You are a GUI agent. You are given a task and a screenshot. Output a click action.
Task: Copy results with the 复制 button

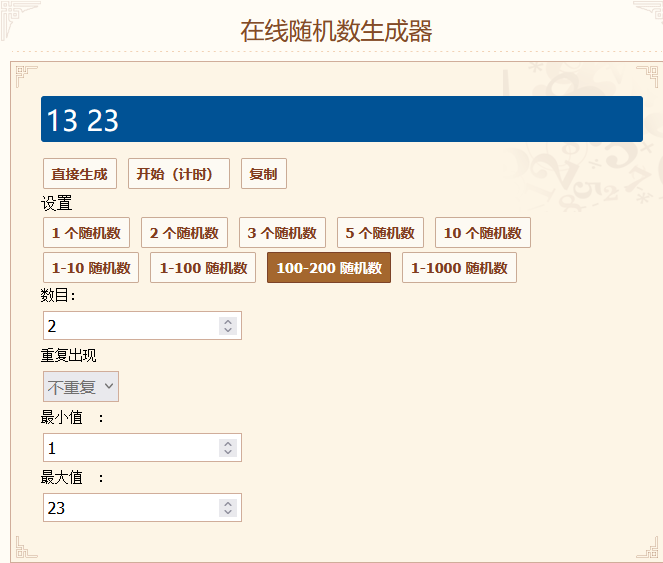pos(263,173)
